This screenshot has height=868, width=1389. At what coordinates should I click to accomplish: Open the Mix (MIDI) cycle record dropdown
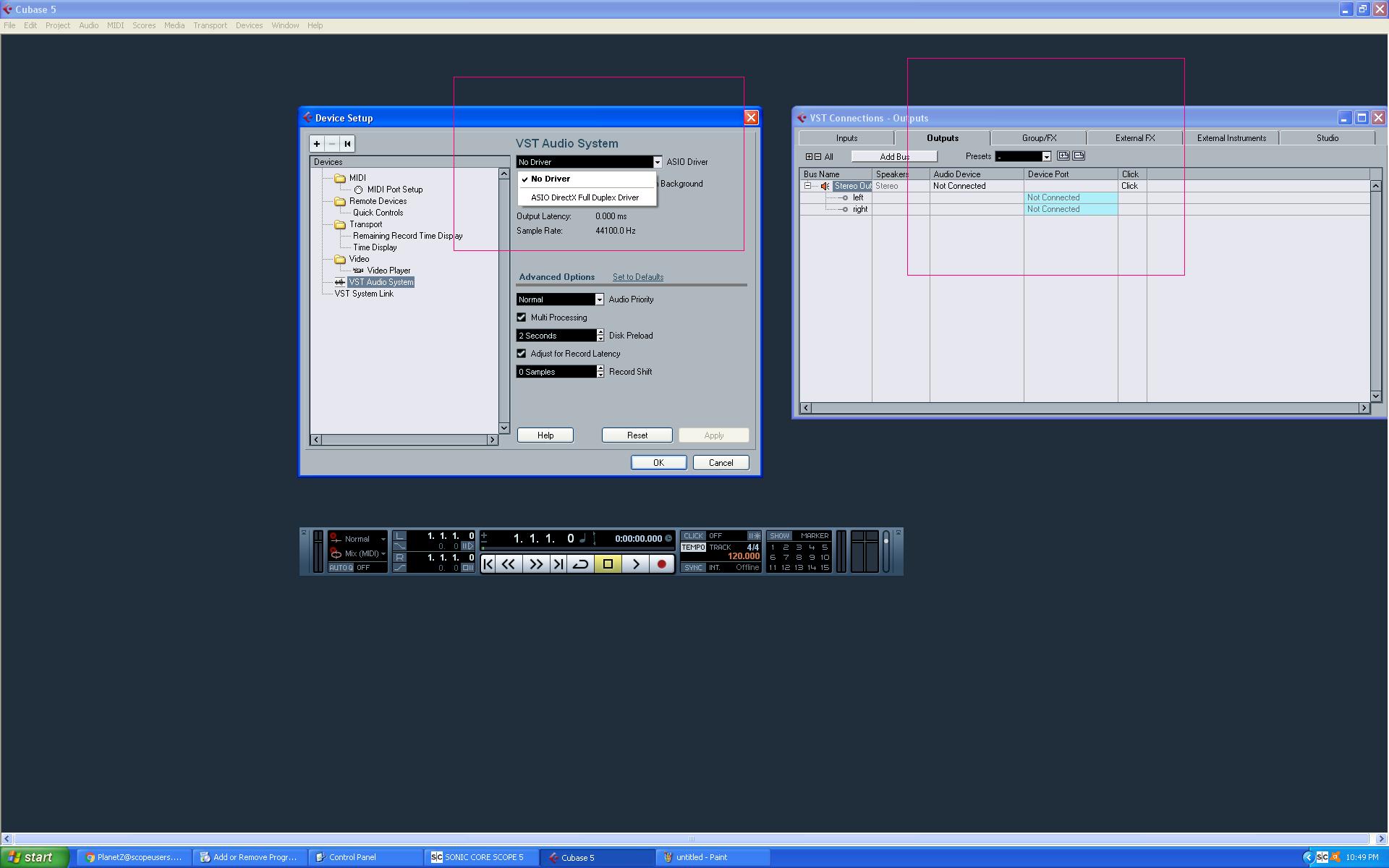[383, 554]
